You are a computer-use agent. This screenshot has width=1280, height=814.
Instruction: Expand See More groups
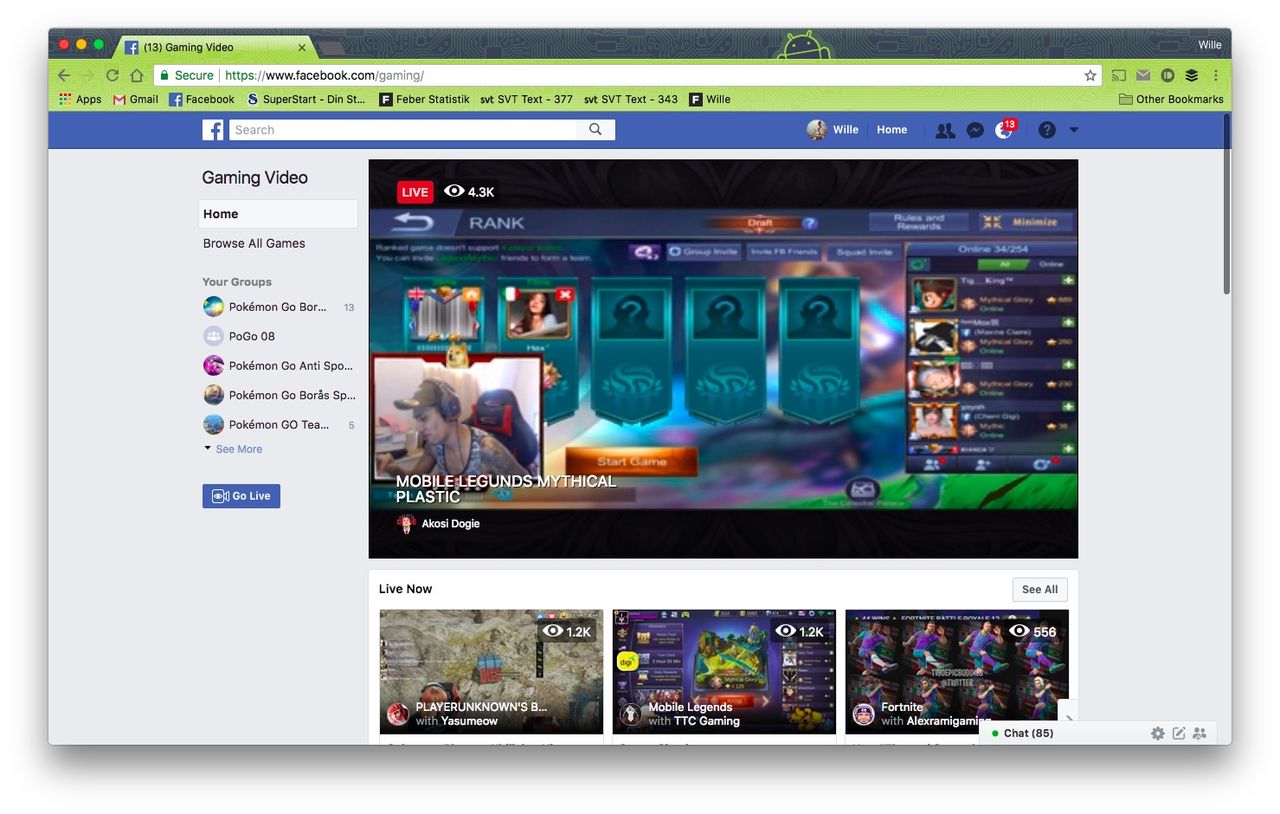(233, 449)
